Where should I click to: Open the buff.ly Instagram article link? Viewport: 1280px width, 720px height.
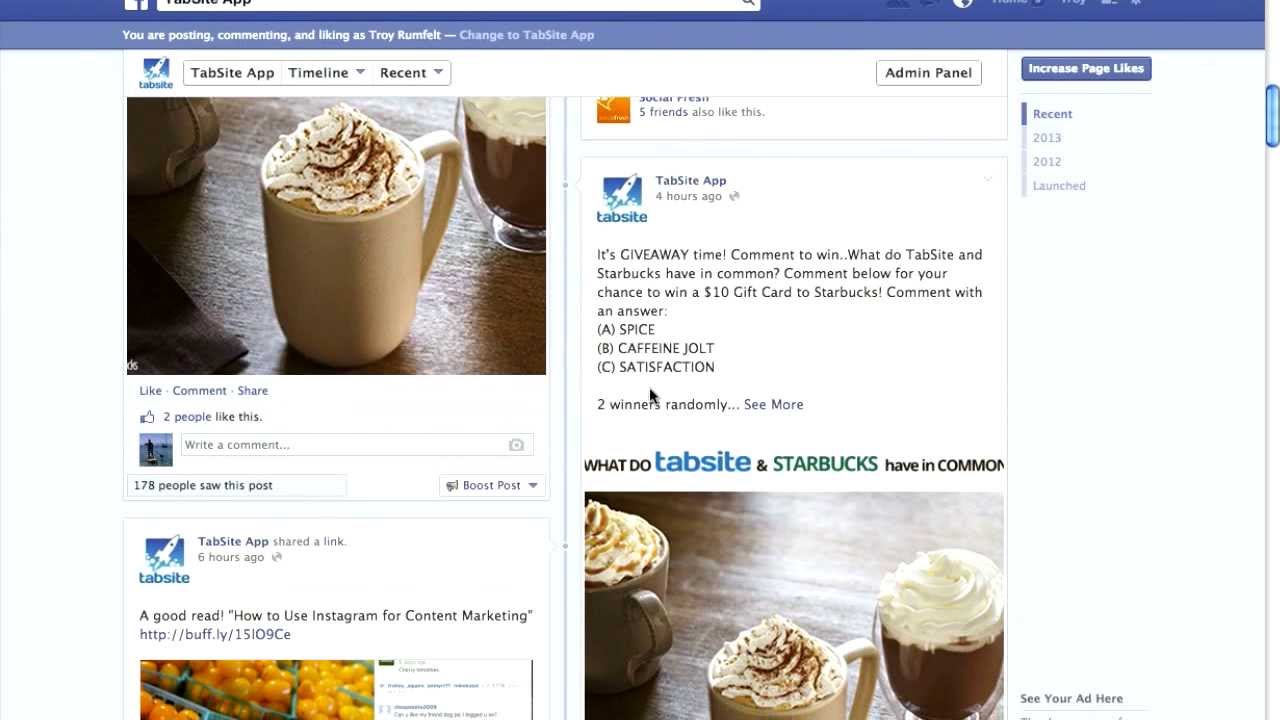(215, 634)
